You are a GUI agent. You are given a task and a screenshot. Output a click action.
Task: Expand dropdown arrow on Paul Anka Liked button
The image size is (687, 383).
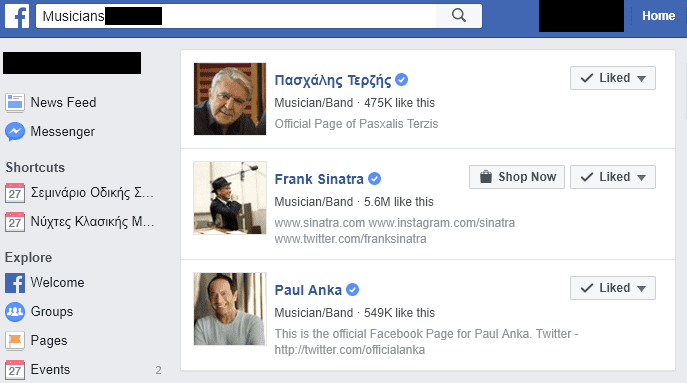pyautogui.click(x=641, y=289)
